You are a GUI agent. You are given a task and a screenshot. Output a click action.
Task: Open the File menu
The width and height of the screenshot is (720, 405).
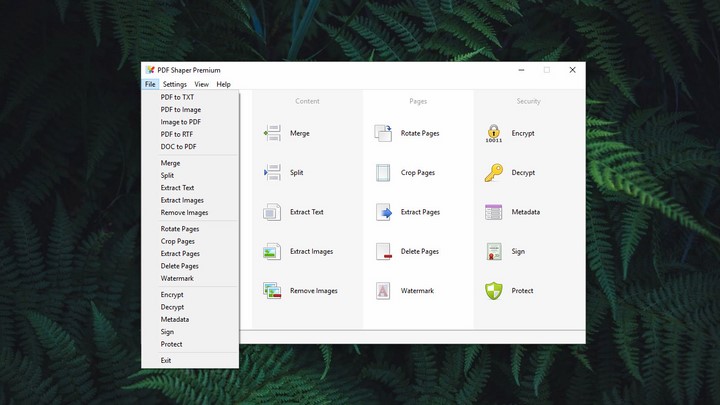150,84
